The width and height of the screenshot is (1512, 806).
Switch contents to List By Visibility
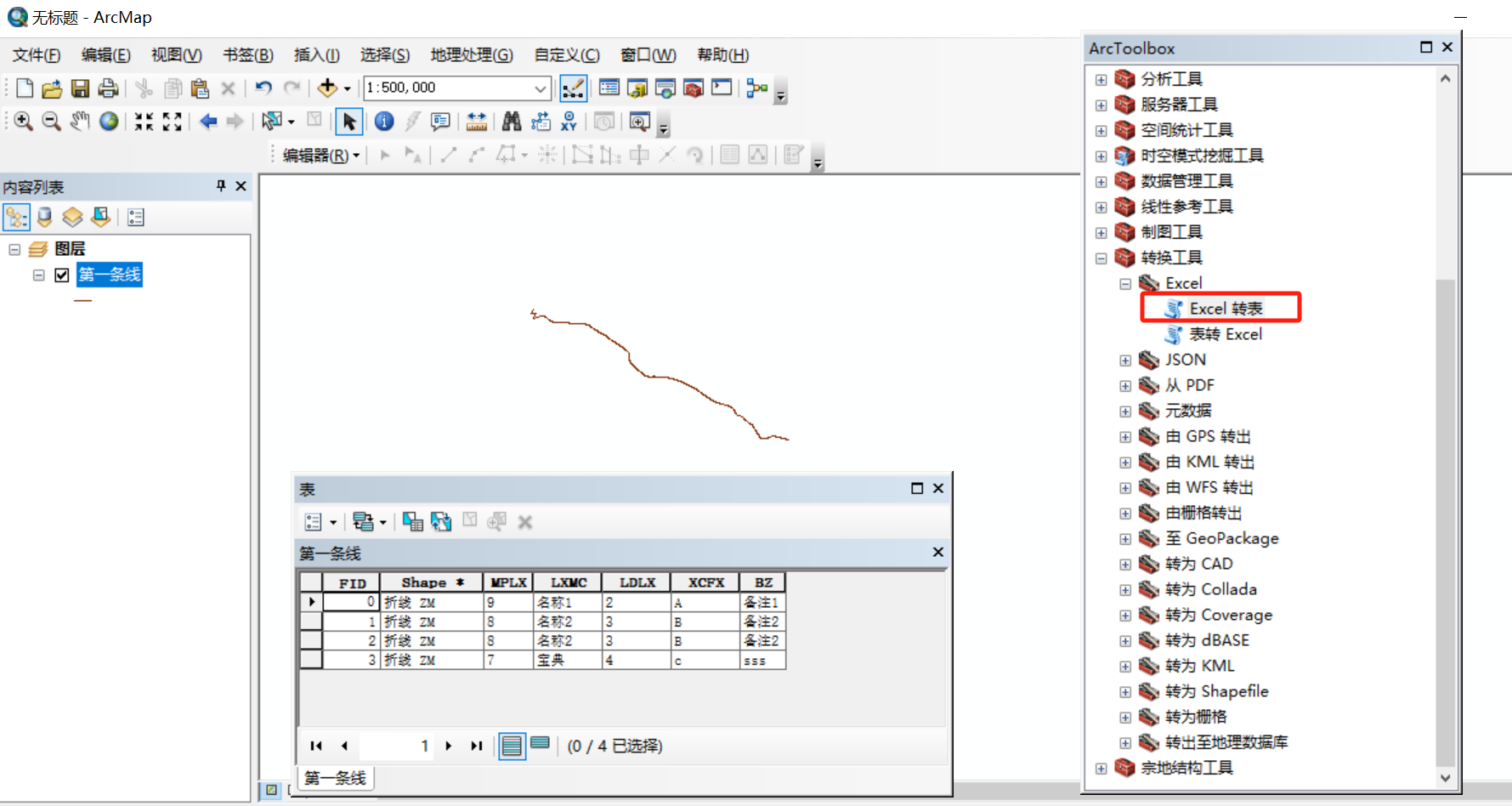pyautogui.click(x=73, y=218)
